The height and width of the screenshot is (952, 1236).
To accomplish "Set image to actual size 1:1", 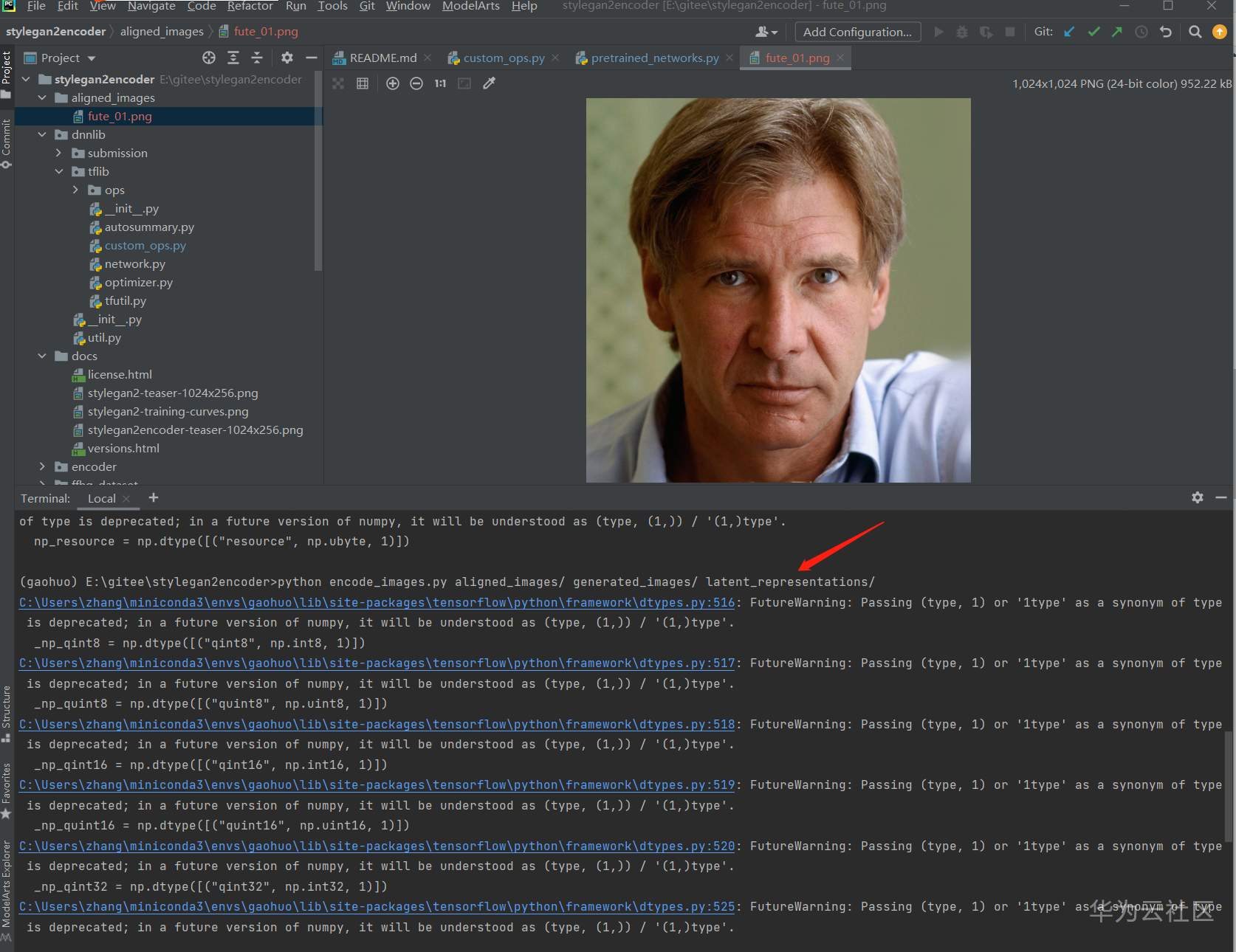I will (440, 83).
